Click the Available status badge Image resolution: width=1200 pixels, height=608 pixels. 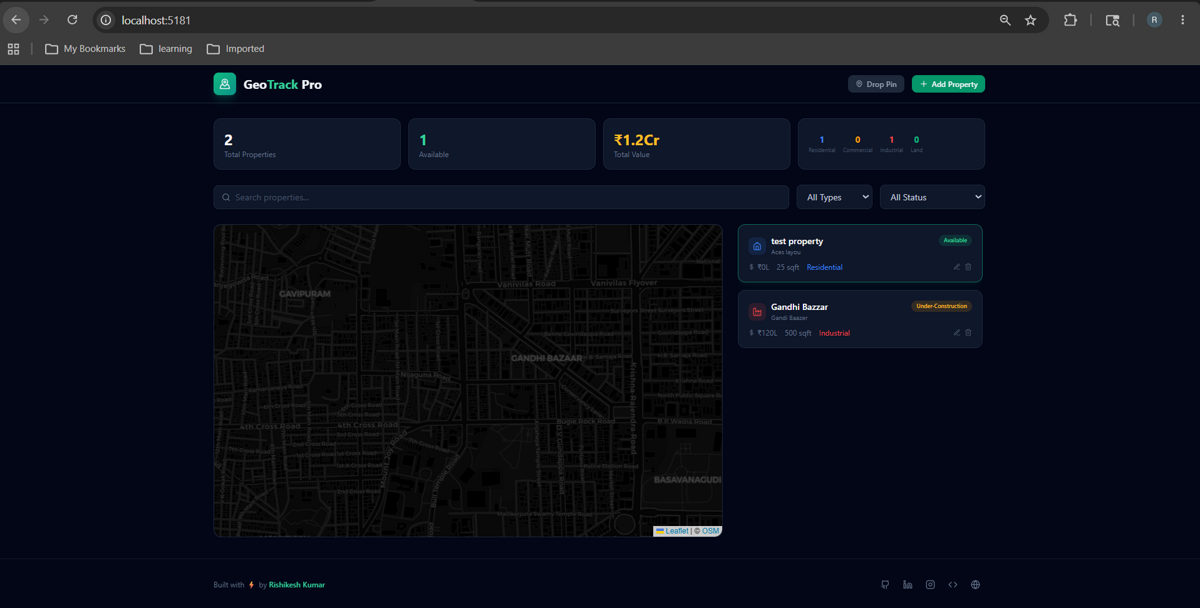tap(955, 240)
